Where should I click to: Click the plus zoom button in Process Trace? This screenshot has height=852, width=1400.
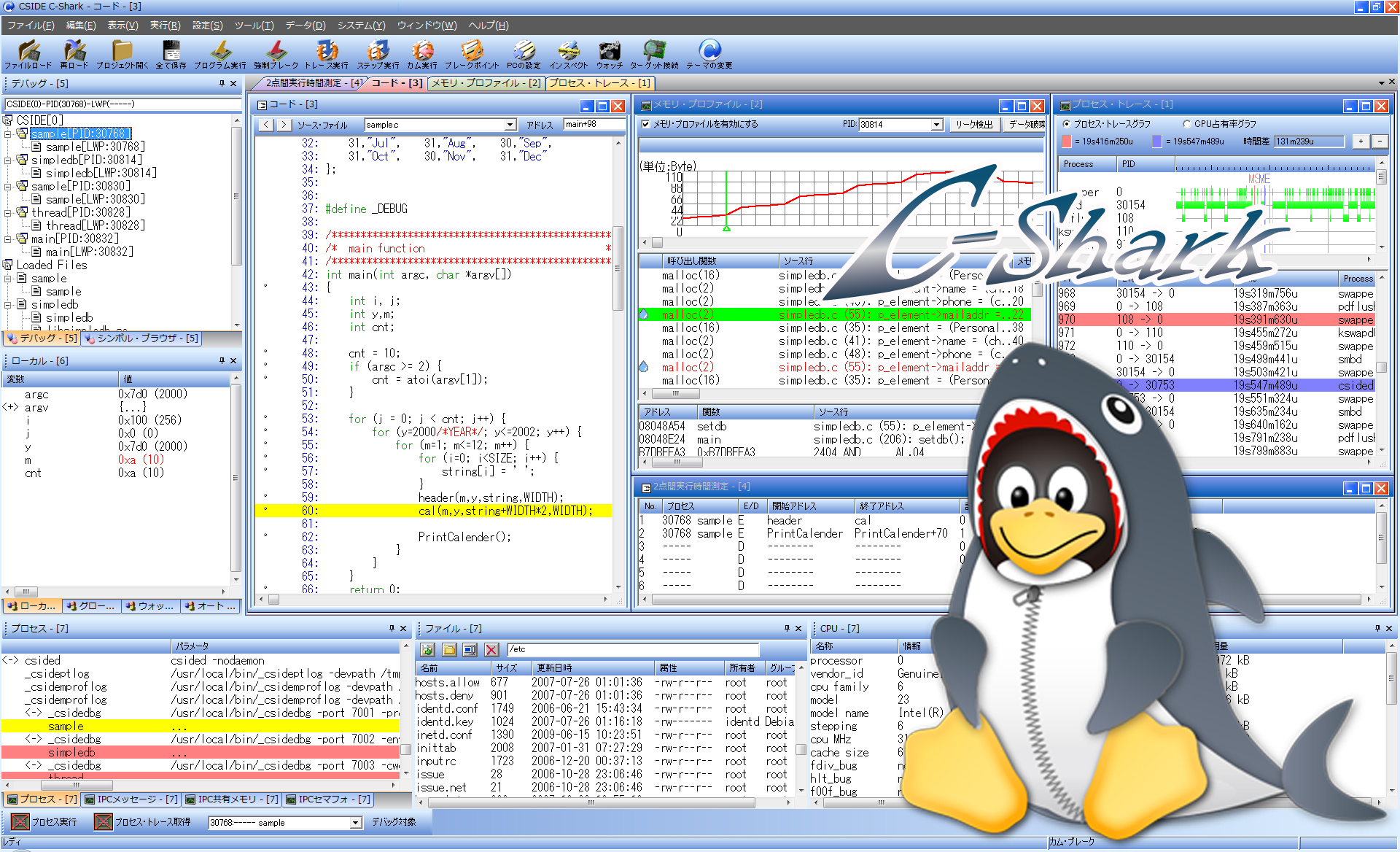pyautogui.click(x=1361, y=142)
